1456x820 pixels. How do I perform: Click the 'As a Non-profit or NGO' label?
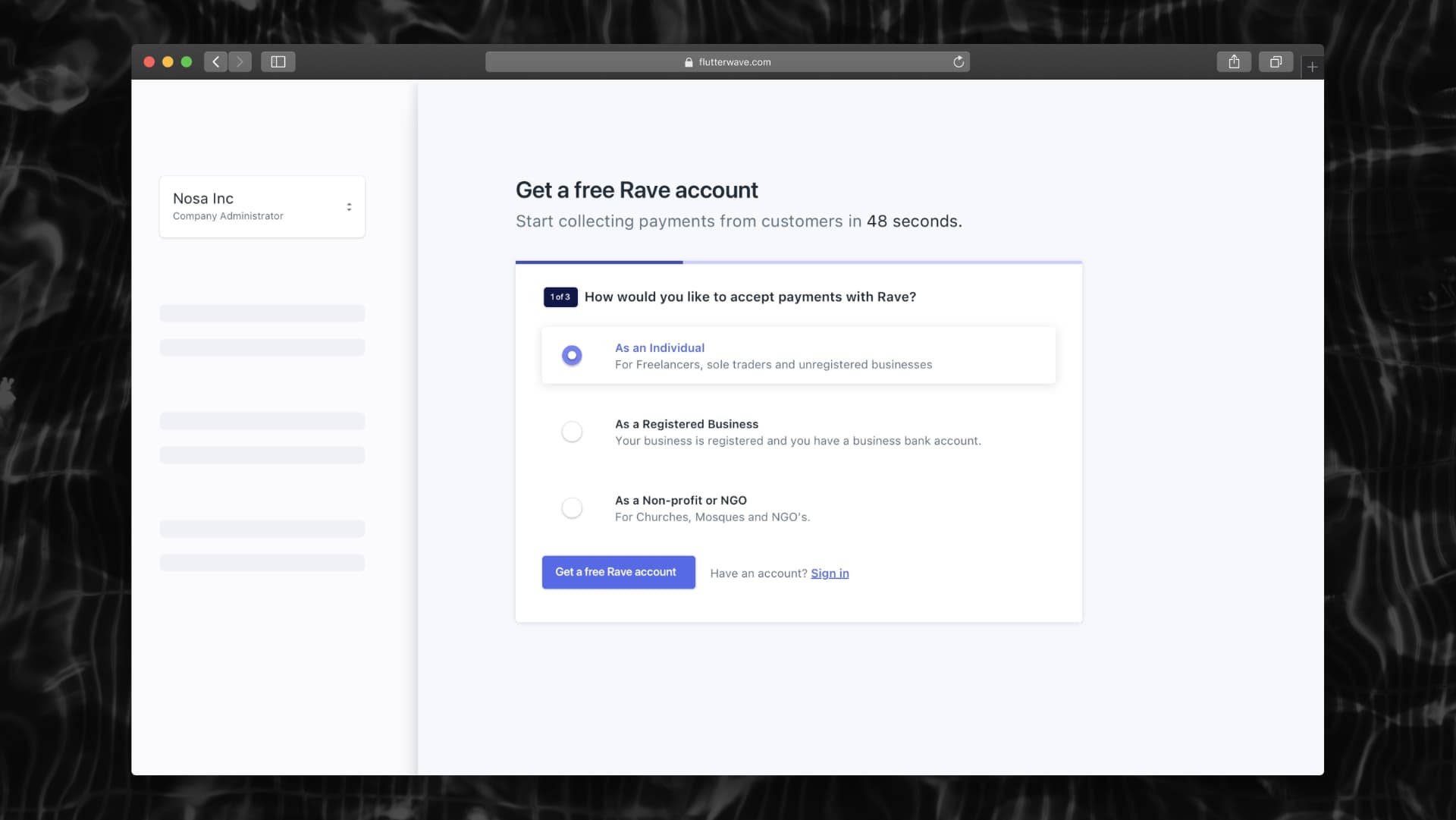coord(681,501)
